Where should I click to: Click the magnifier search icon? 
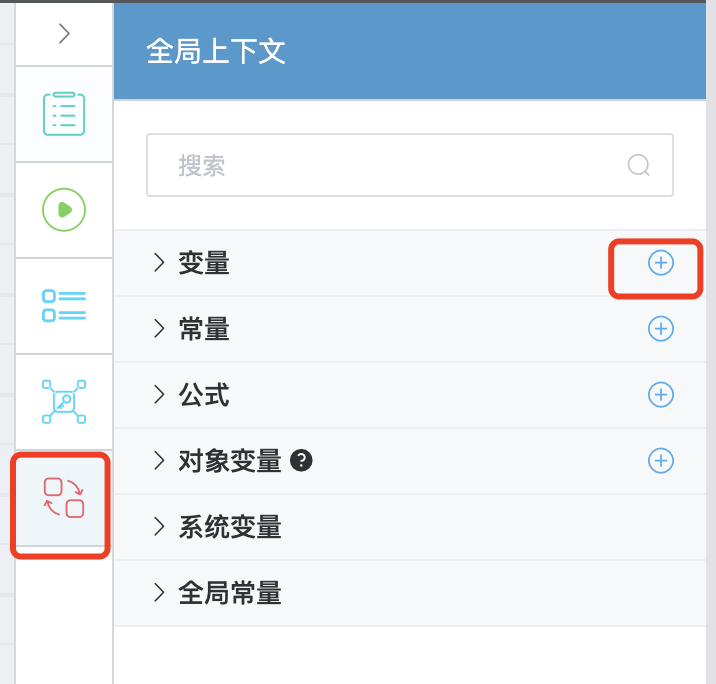pos(639,166)
